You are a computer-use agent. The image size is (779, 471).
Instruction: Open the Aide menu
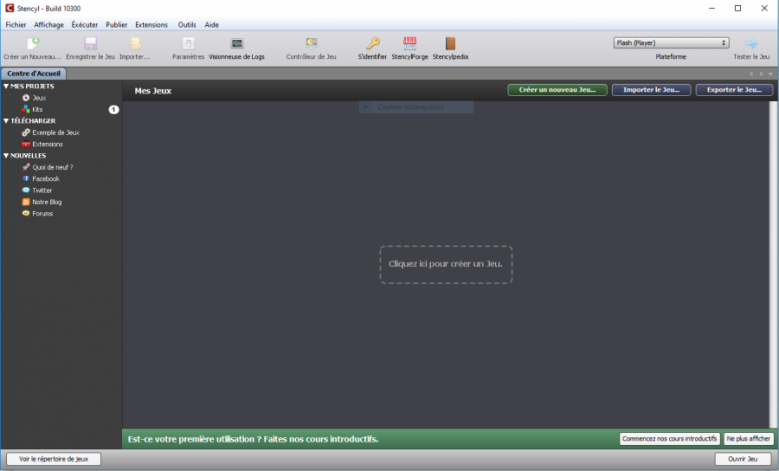pos(212,24)
